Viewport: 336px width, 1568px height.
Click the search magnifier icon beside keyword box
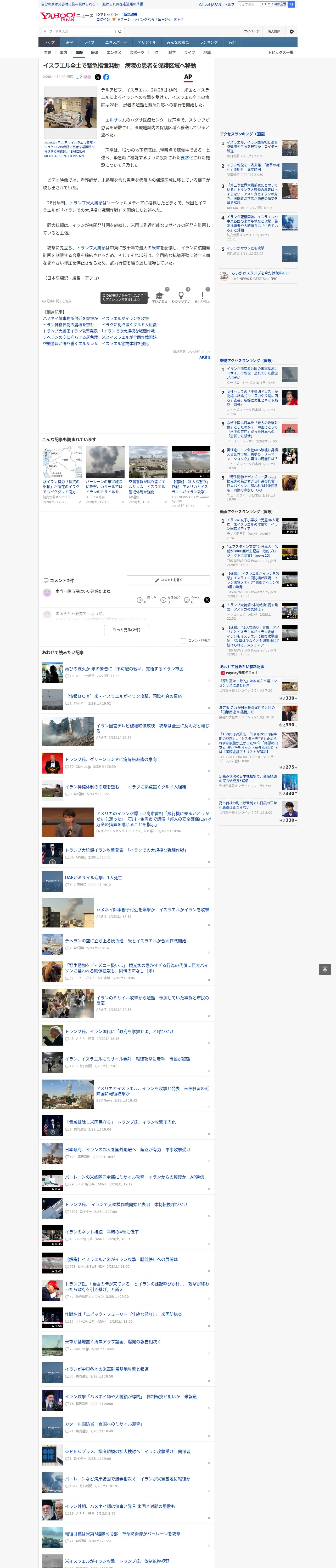click(120, 32)
